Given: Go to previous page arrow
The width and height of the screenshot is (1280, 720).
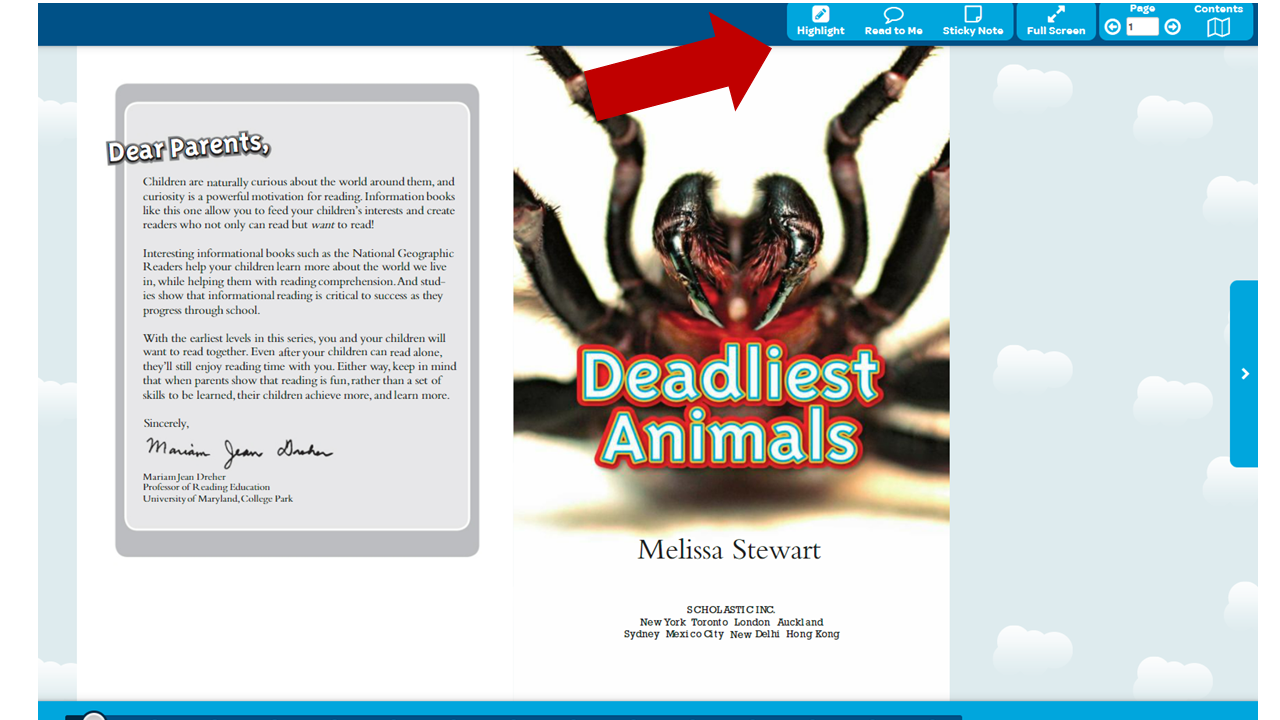Looking at the screenshot, I should pyautogui.click(x=1112, y=27).
